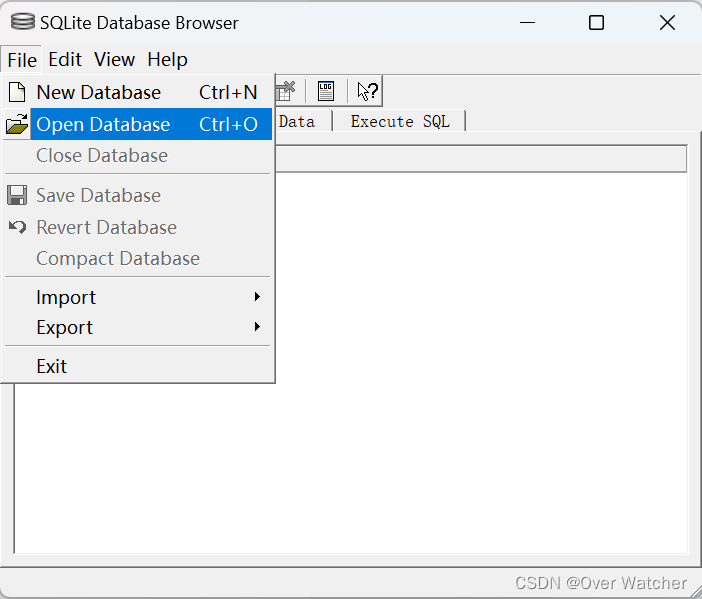Click the New Database page icon
Image resolution: width=702 pixels, height=599 pixels.
click(17, 92)
